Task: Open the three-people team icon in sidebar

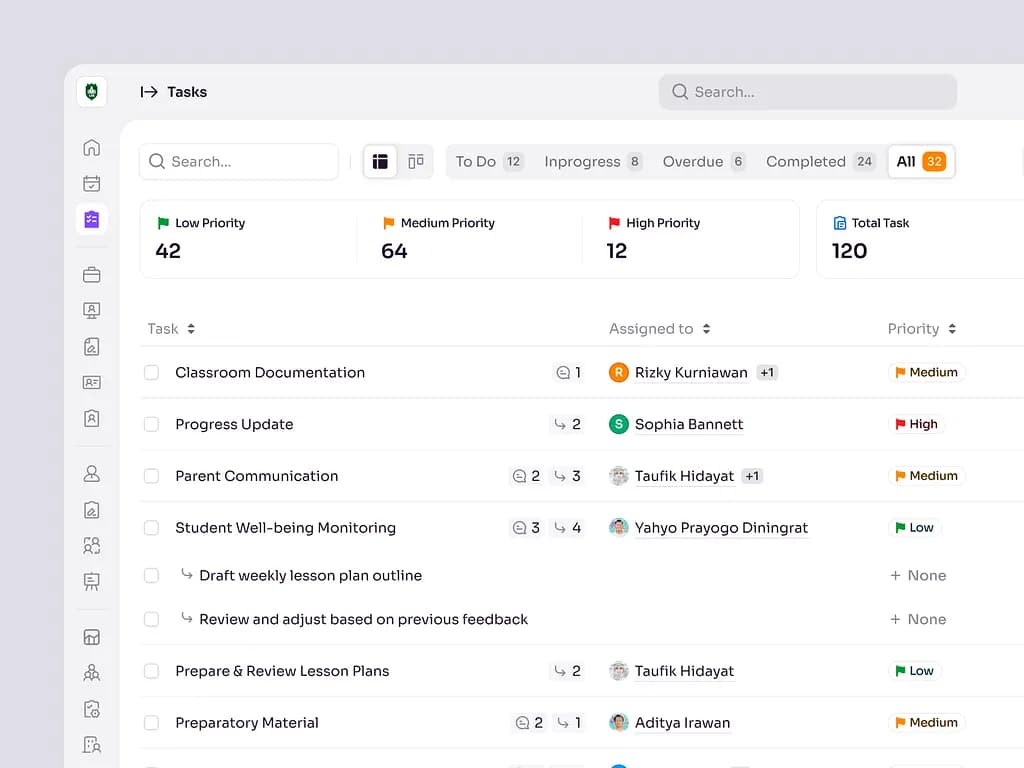Action: tap(91, 673)
